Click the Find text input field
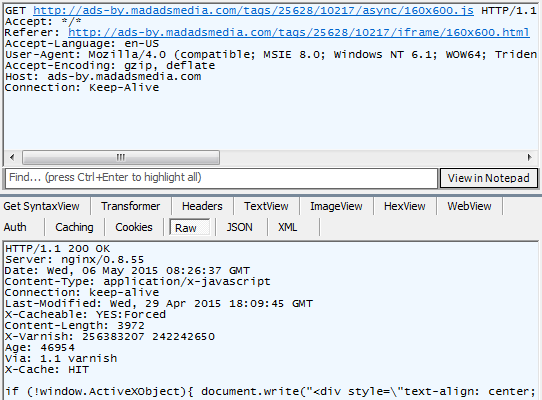542x400 pixels. 222,178
